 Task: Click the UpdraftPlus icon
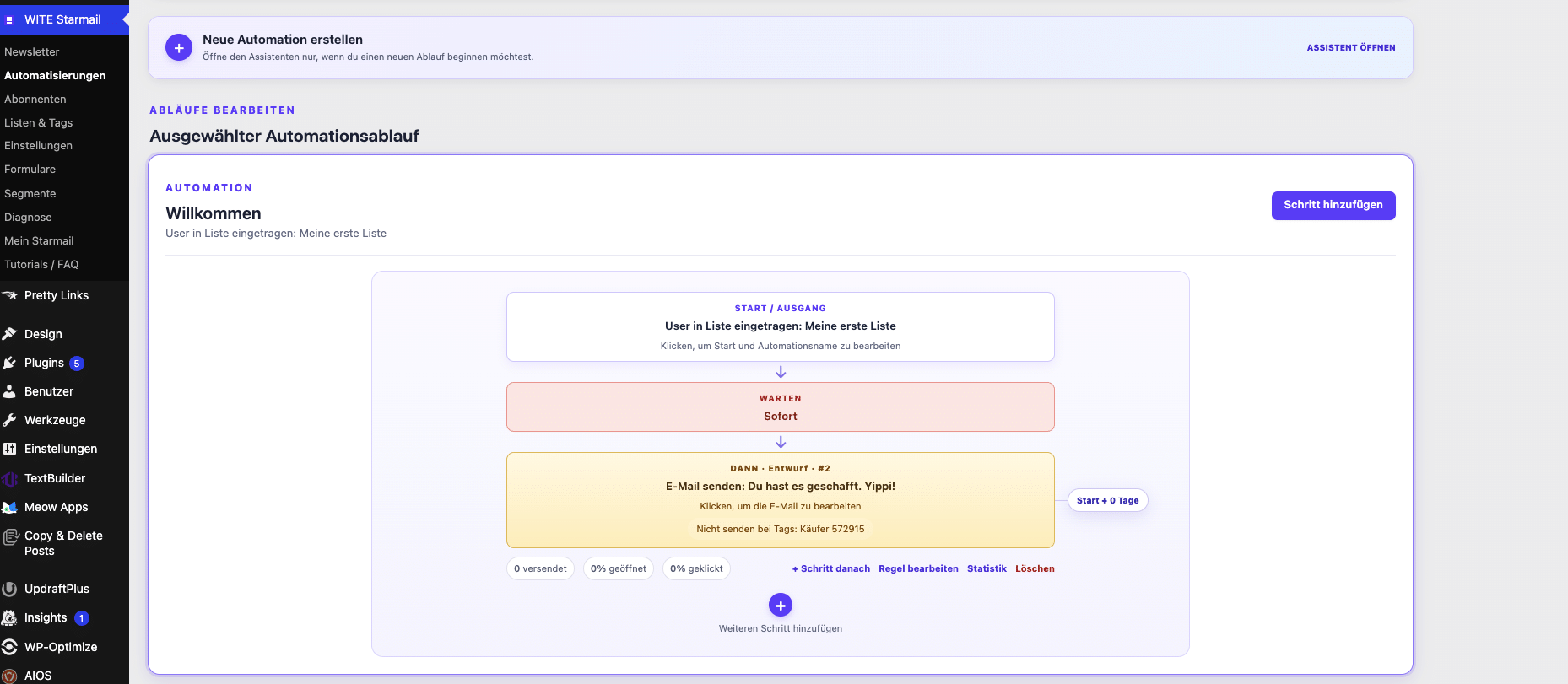click(10, 589)
